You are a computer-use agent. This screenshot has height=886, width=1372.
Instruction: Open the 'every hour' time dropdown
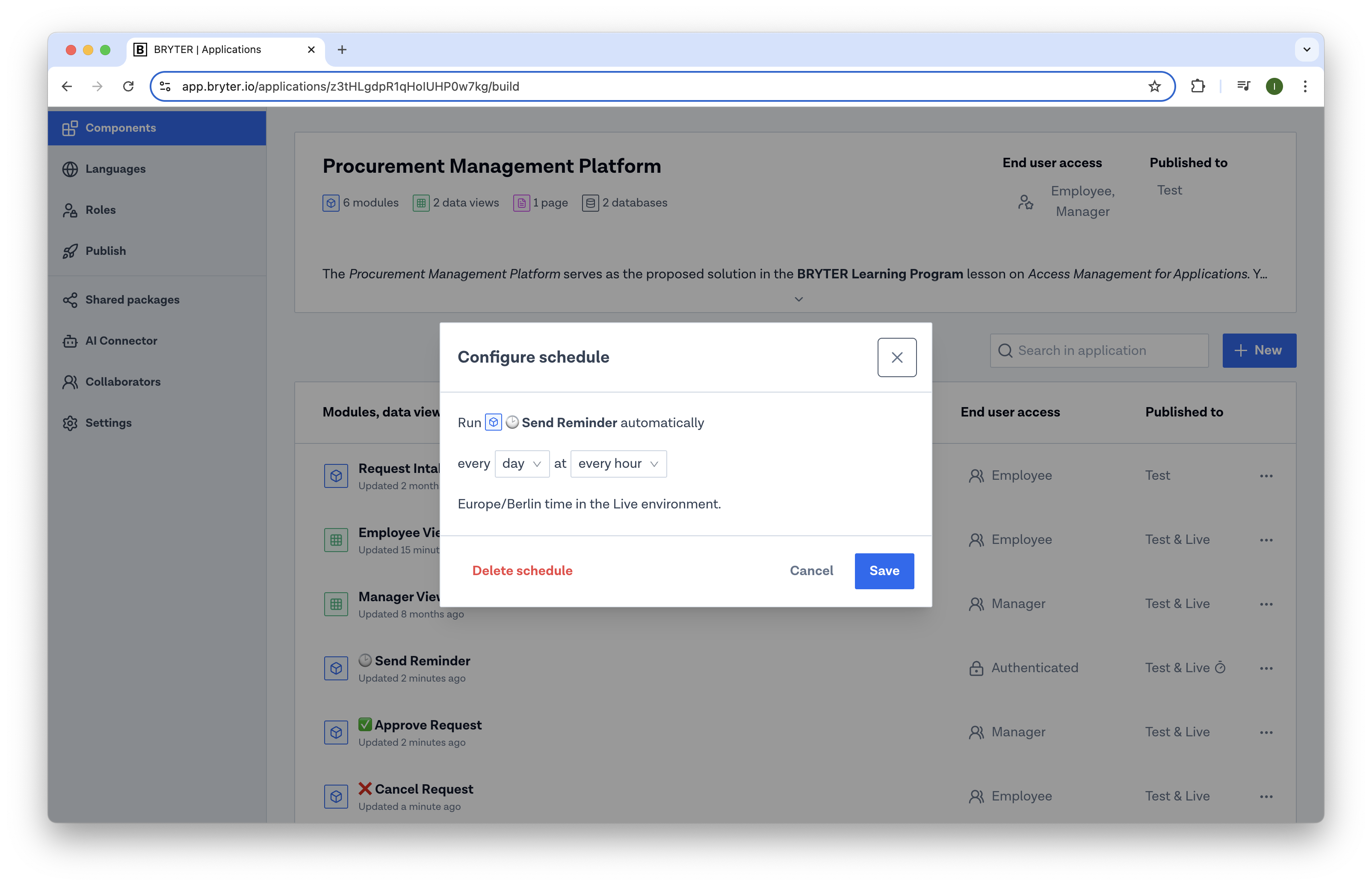(618, 464)
